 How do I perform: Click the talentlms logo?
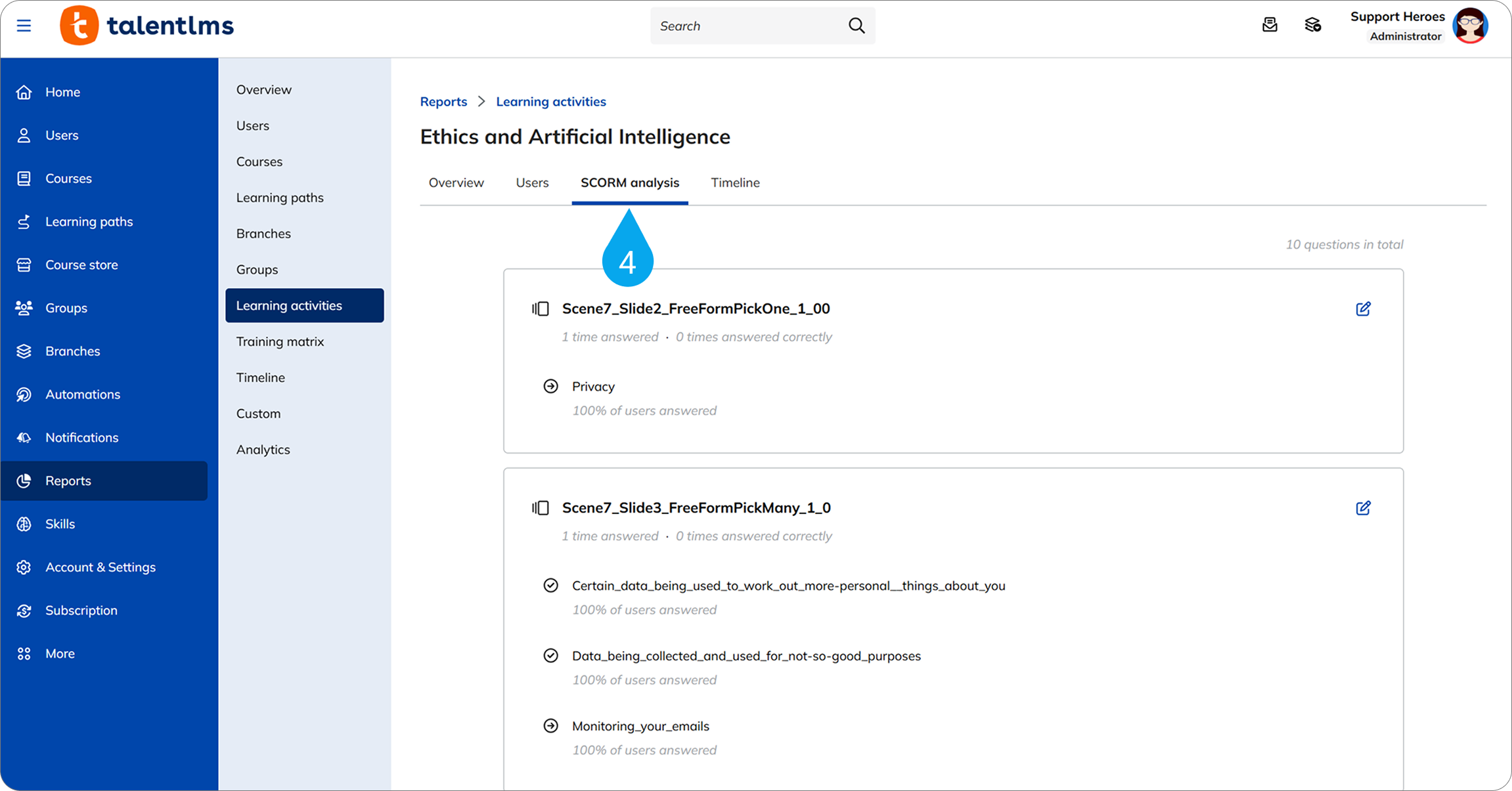(147, 26)
